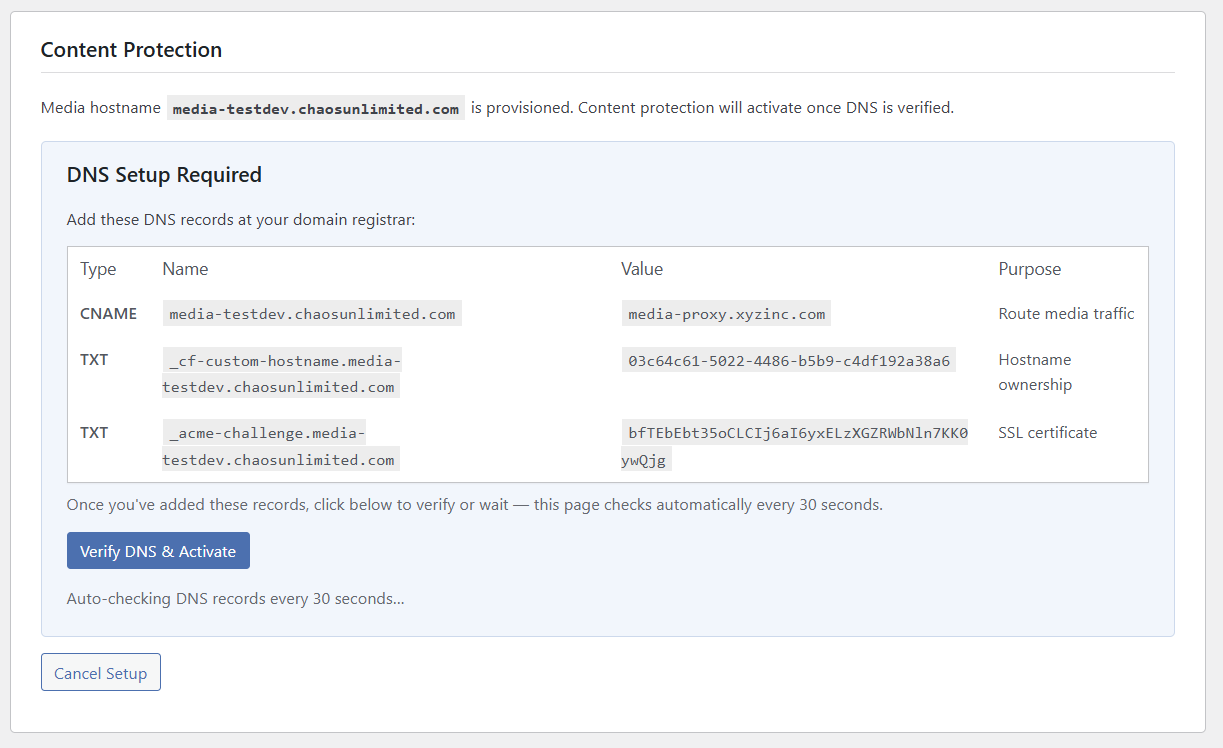1223x748 pixels.
Task: Click the _acme-challenge TXTrecord name
Action: click(281, 445)
